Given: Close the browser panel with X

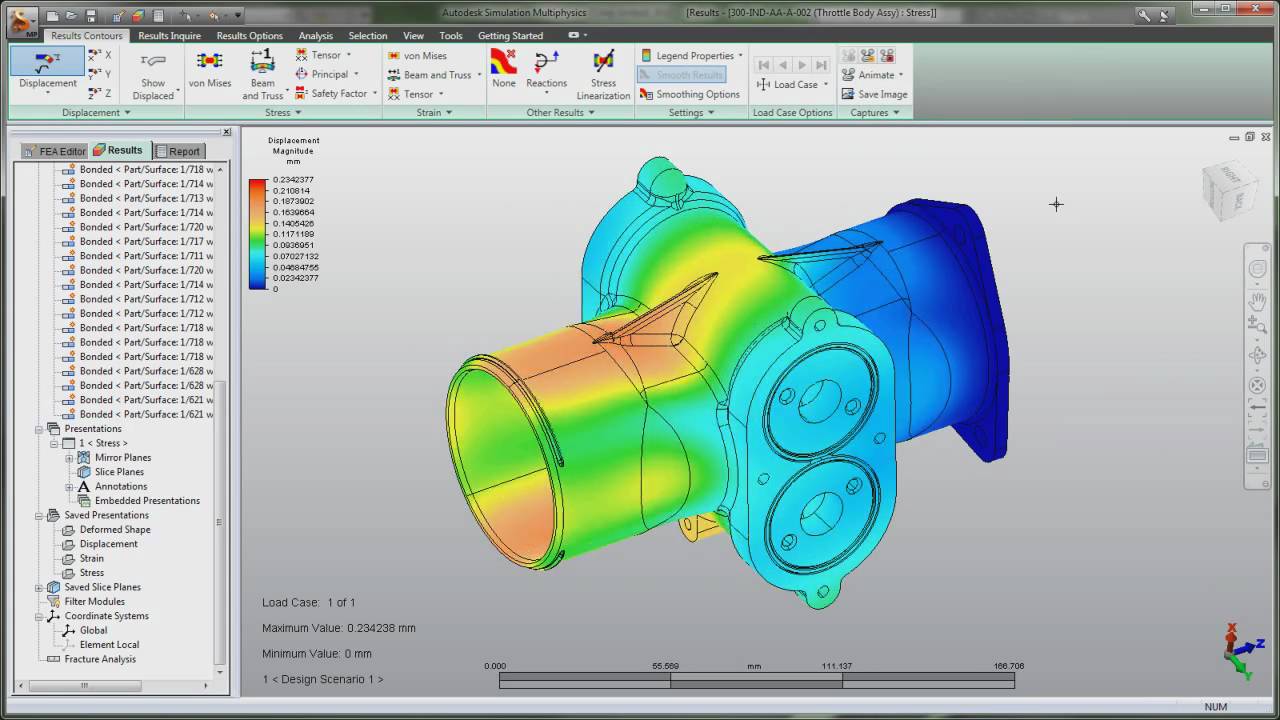Looking at the screenshot, I should coord(226,132).
